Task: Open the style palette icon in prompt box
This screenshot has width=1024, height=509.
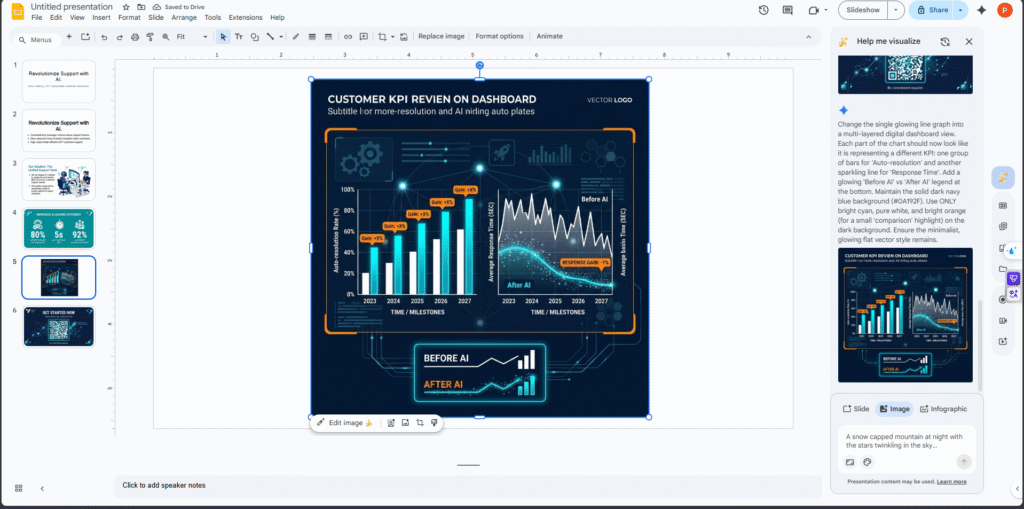Action: pyautogui.click(x=867, y=462)
